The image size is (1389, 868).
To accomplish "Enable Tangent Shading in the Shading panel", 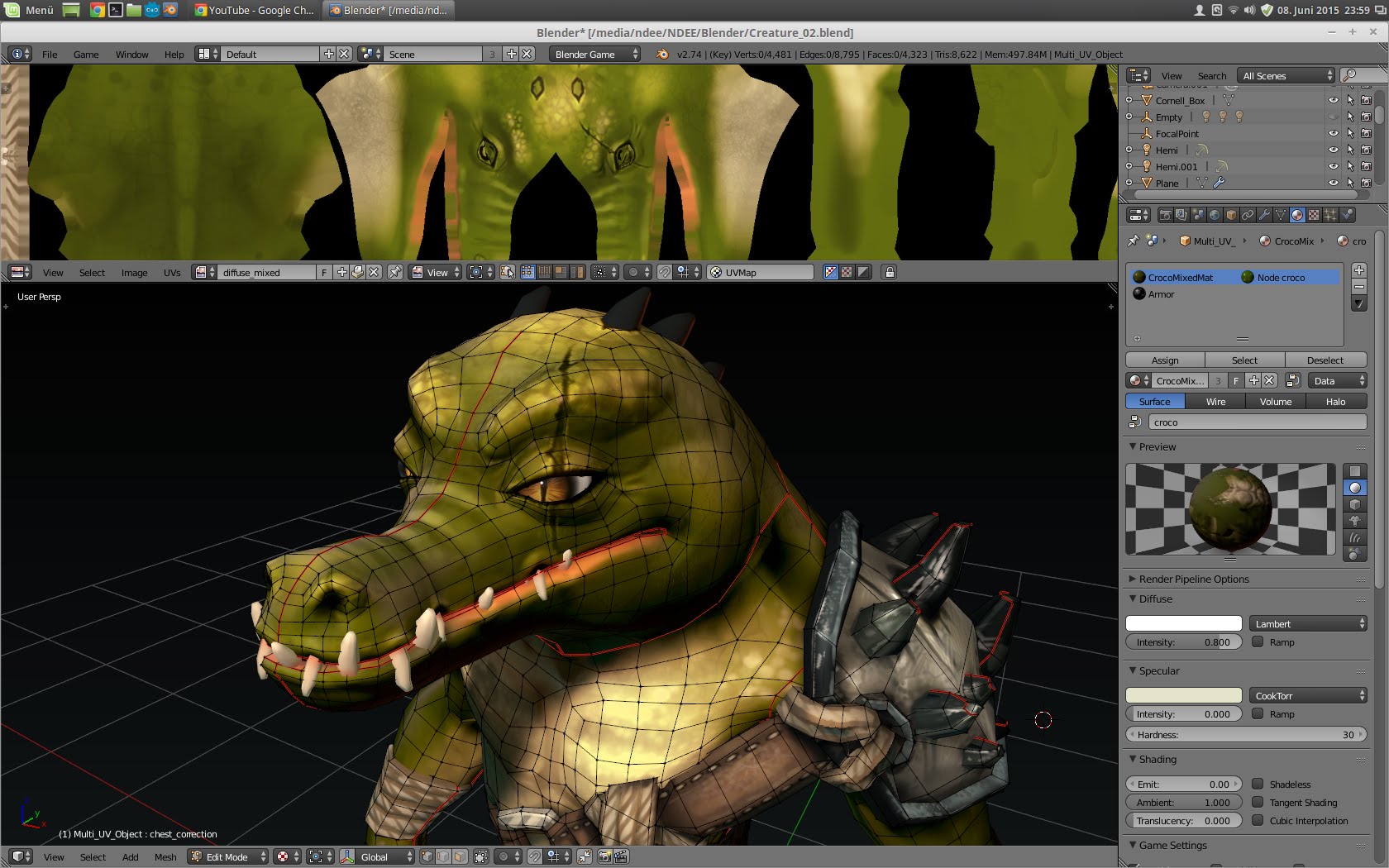I will pyautogui.click(x=1258, y=802).
